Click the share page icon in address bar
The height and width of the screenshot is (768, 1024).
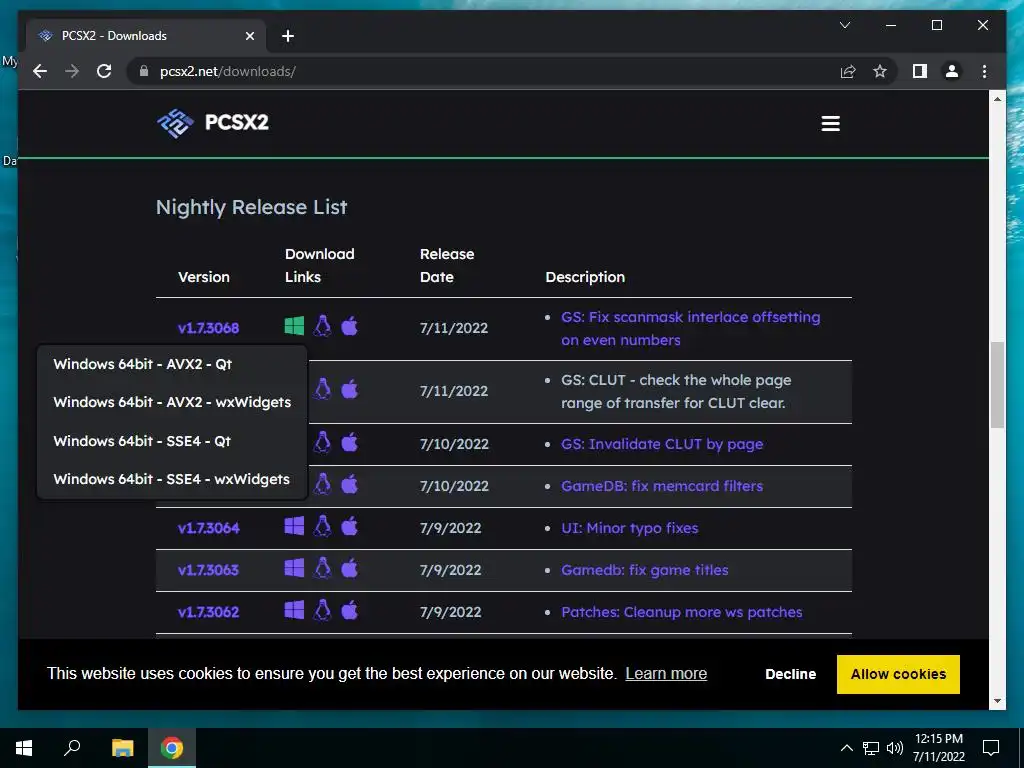pyautogui.click(x=848, y=71)
